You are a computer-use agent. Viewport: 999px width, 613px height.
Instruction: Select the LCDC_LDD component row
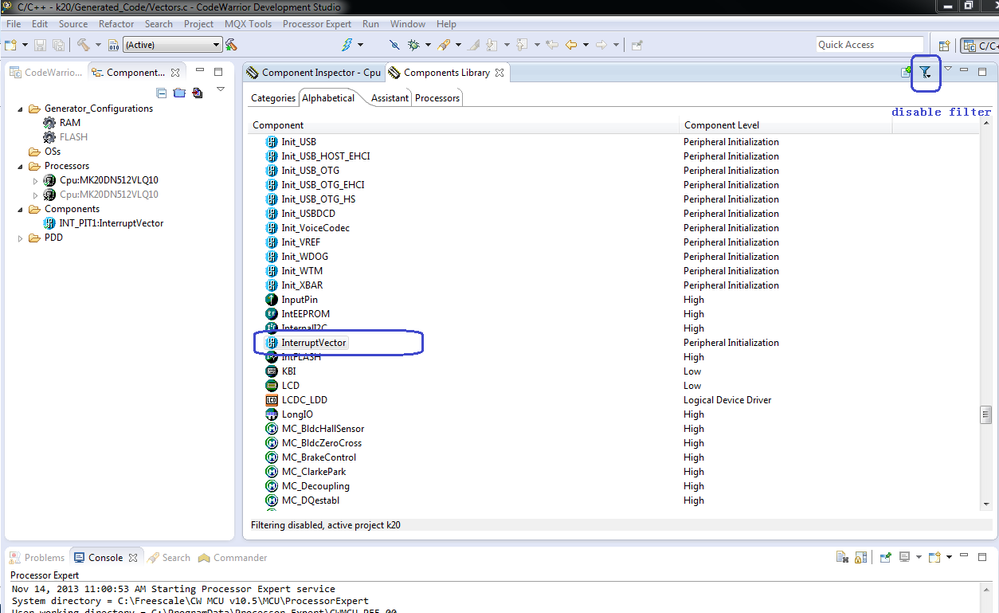pos(305,400)
